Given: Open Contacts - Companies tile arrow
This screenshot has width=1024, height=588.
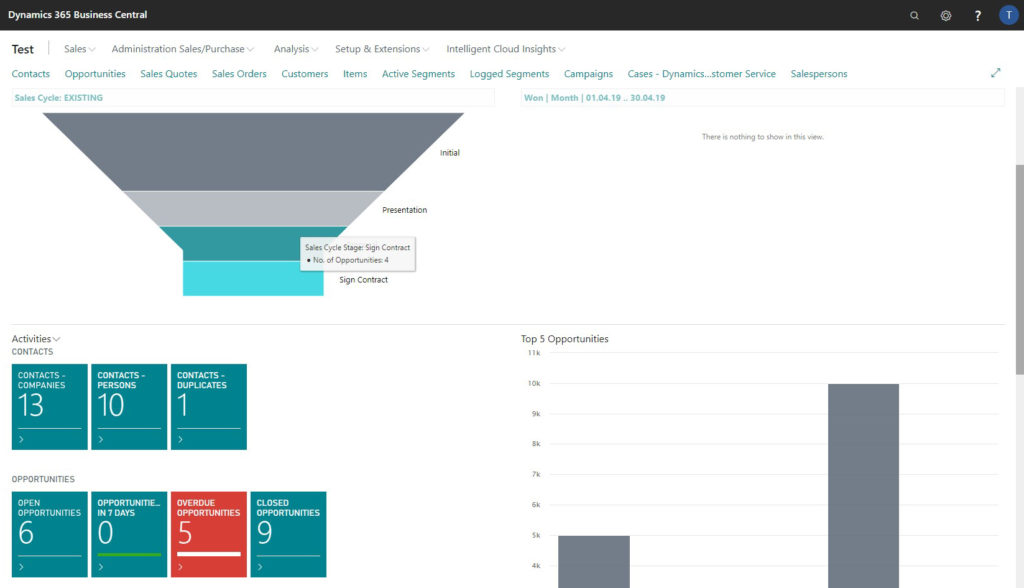Looking at the screenshot, I should click(x=21, y=439).
